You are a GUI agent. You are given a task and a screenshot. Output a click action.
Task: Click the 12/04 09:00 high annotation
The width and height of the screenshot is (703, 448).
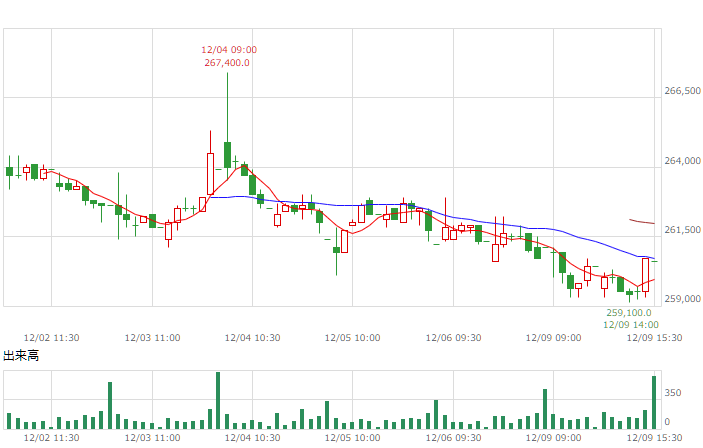[229, 50]
